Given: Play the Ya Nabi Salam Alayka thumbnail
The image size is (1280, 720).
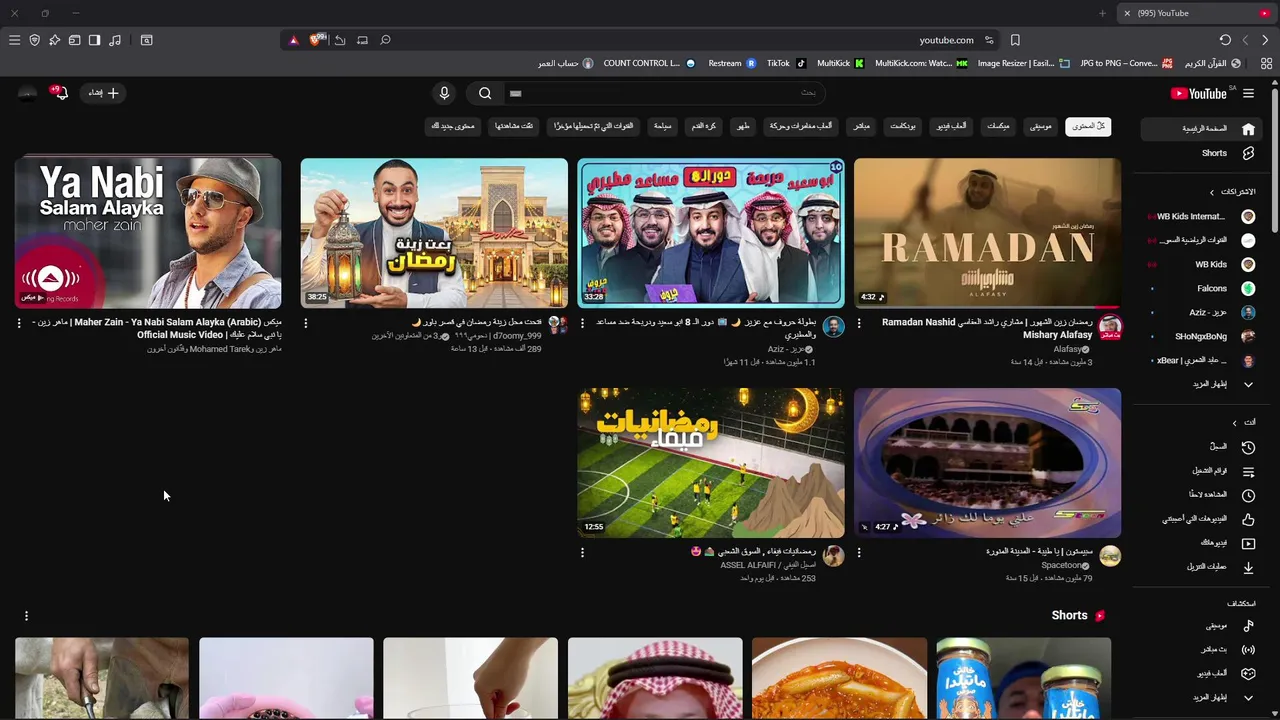Looking at the screenshot, I should [148, 233].
